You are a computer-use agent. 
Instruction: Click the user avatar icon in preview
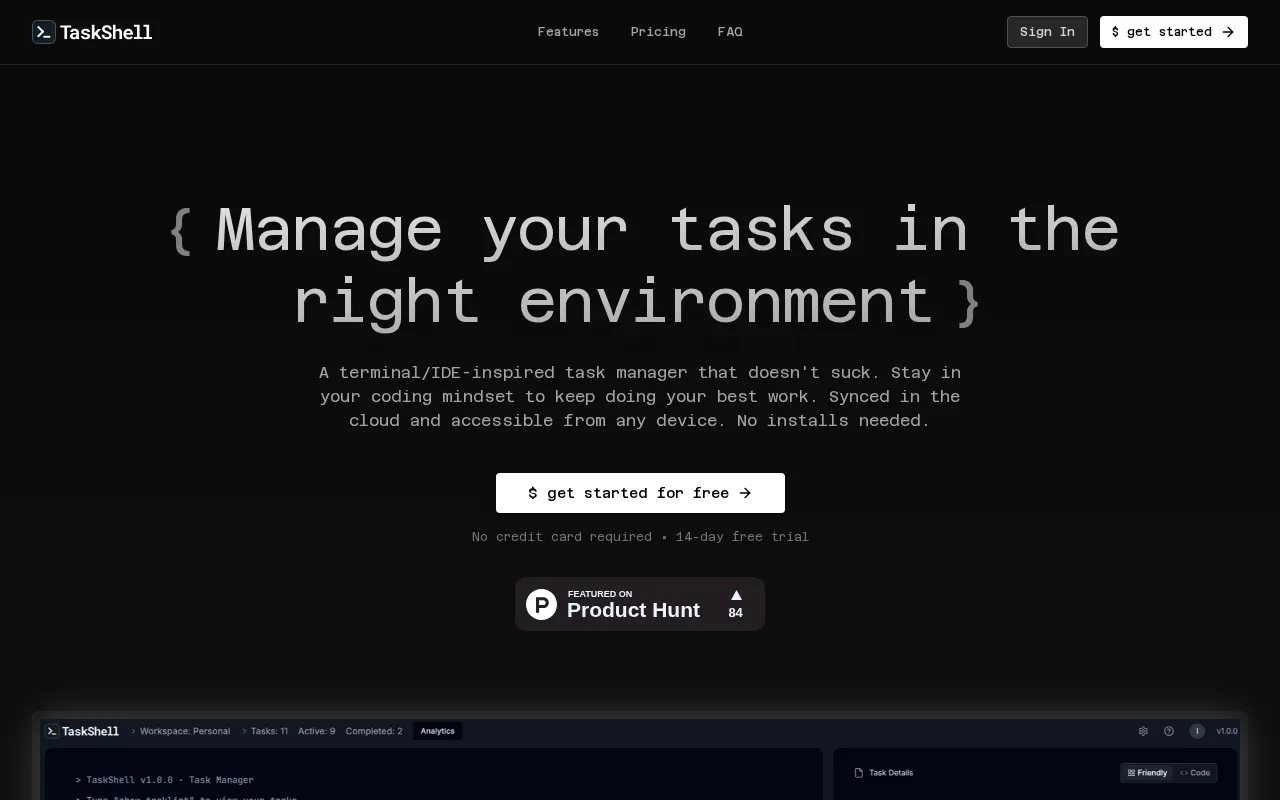coord(1197,731)
